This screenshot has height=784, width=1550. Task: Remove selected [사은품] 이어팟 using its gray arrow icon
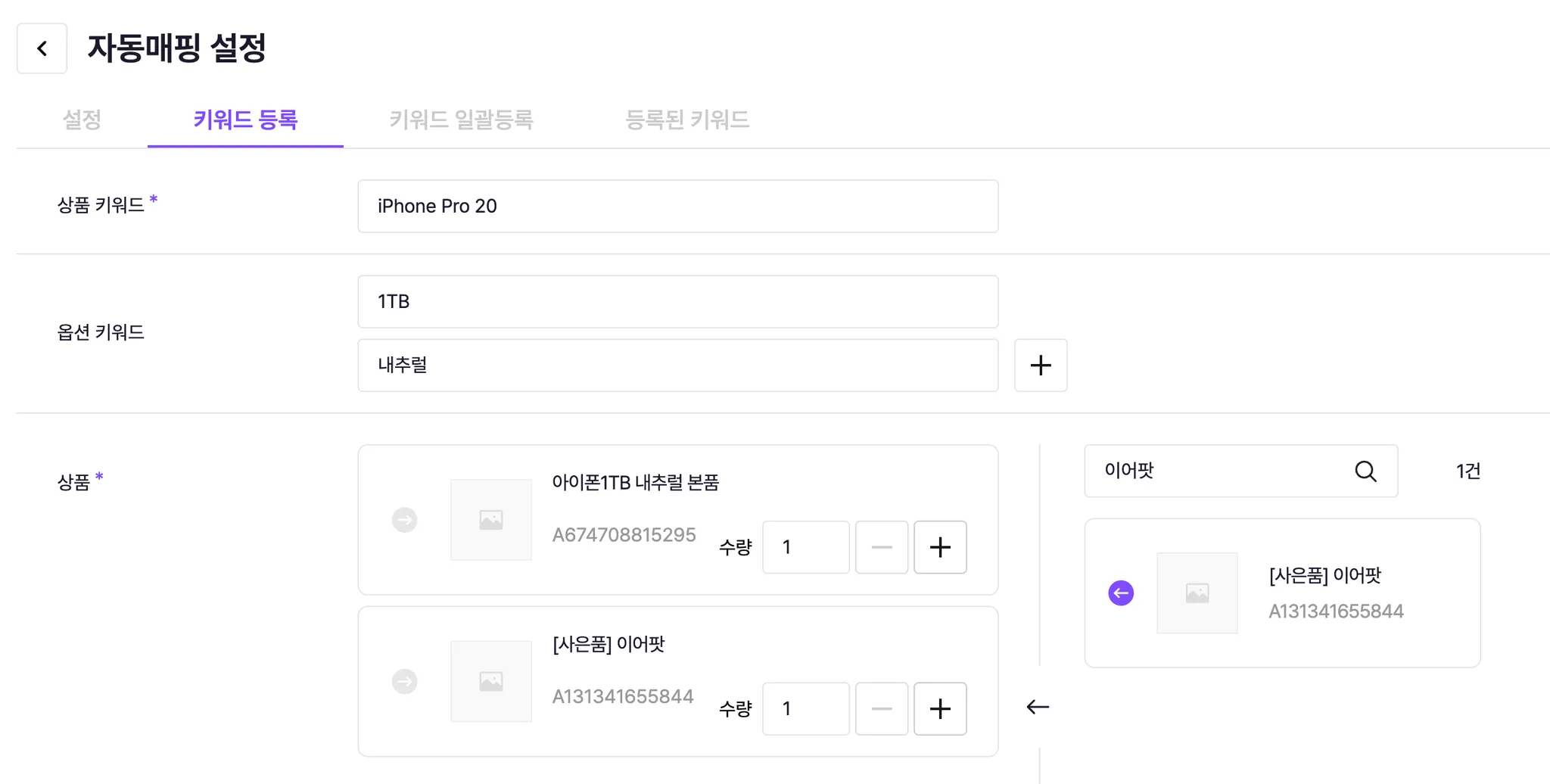(x=405, y=681)
